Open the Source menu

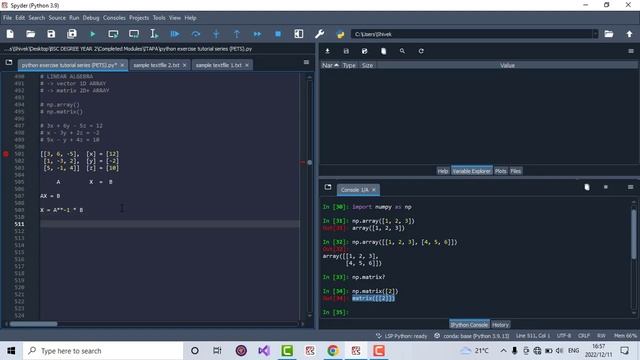[57, 18]
